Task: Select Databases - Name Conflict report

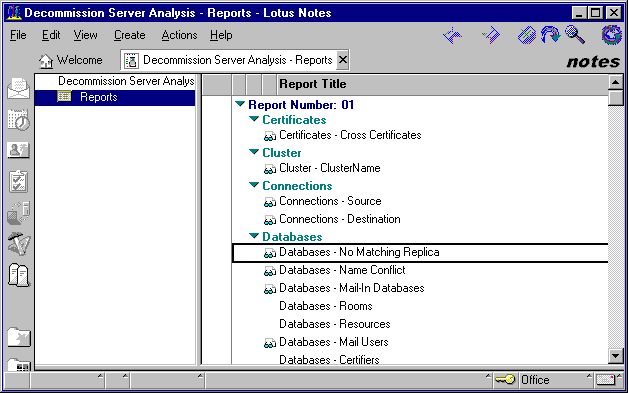Action: click(342, 270)
